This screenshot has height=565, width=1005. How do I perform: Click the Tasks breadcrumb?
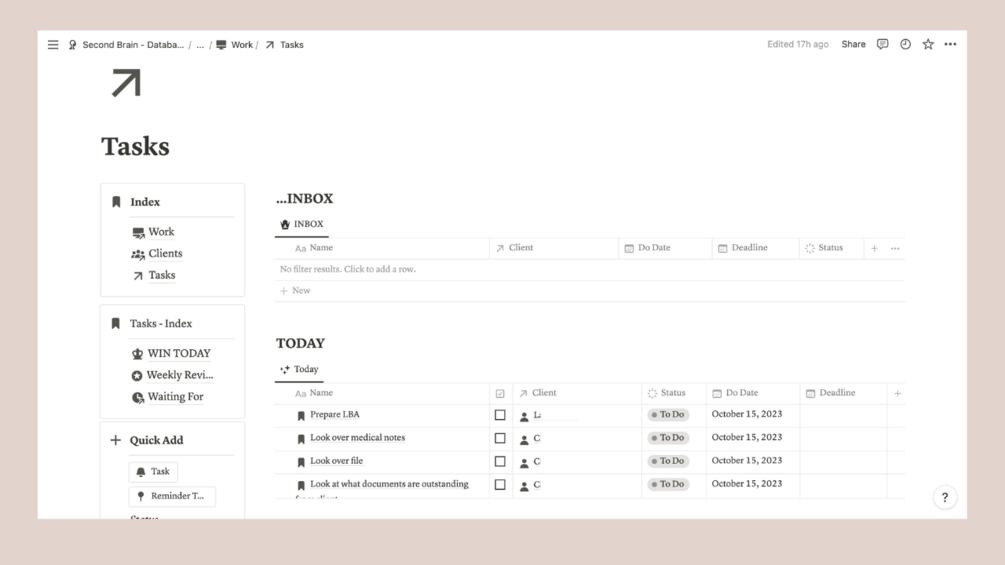292,45
